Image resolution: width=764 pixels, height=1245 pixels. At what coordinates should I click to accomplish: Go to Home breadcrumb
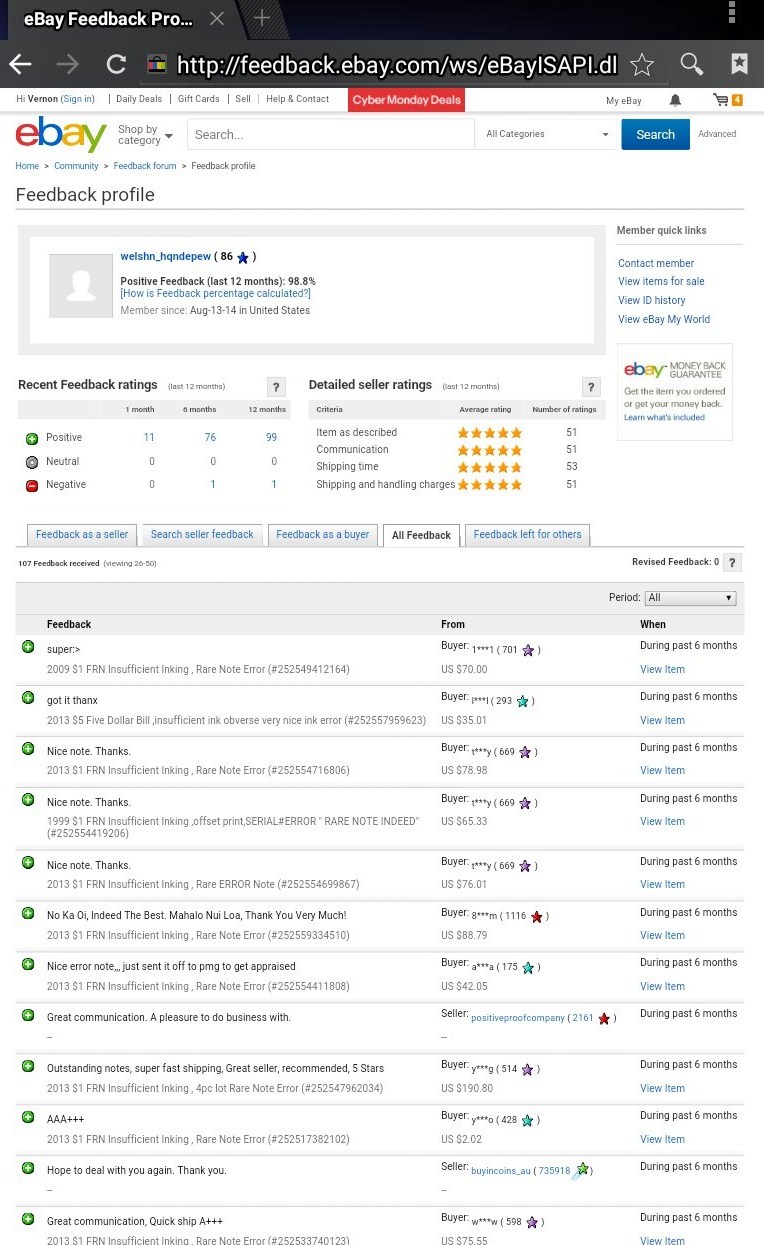pyautogui.click(x=27, y=166)
